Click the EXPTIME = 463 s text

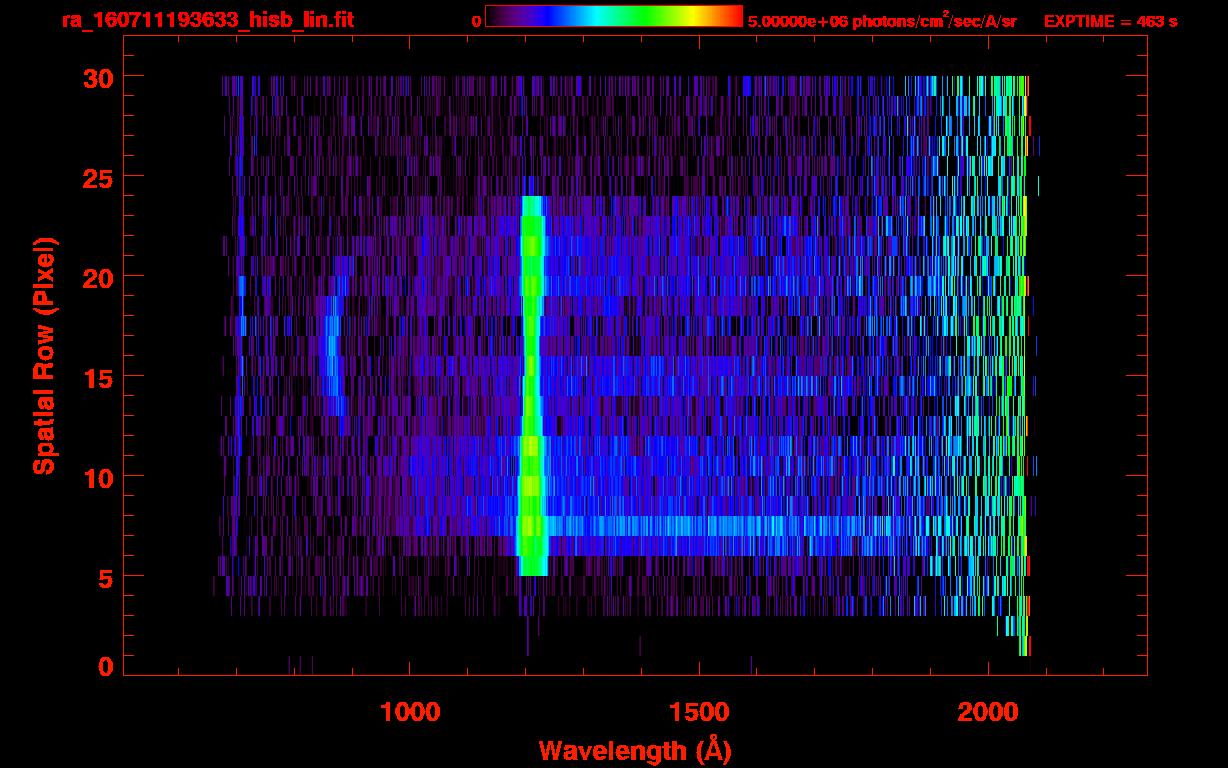[1110, 21]
